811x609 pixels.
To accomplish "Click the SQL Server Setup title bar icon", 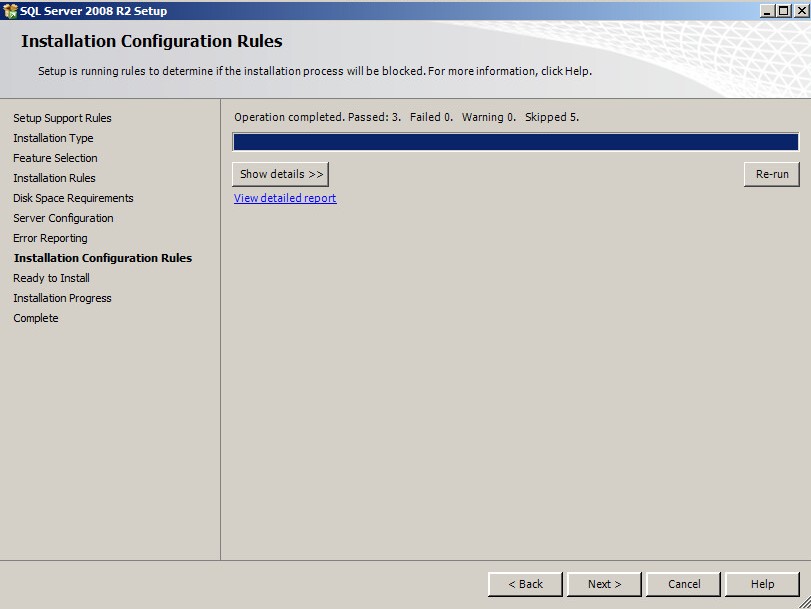I will 10,10.
